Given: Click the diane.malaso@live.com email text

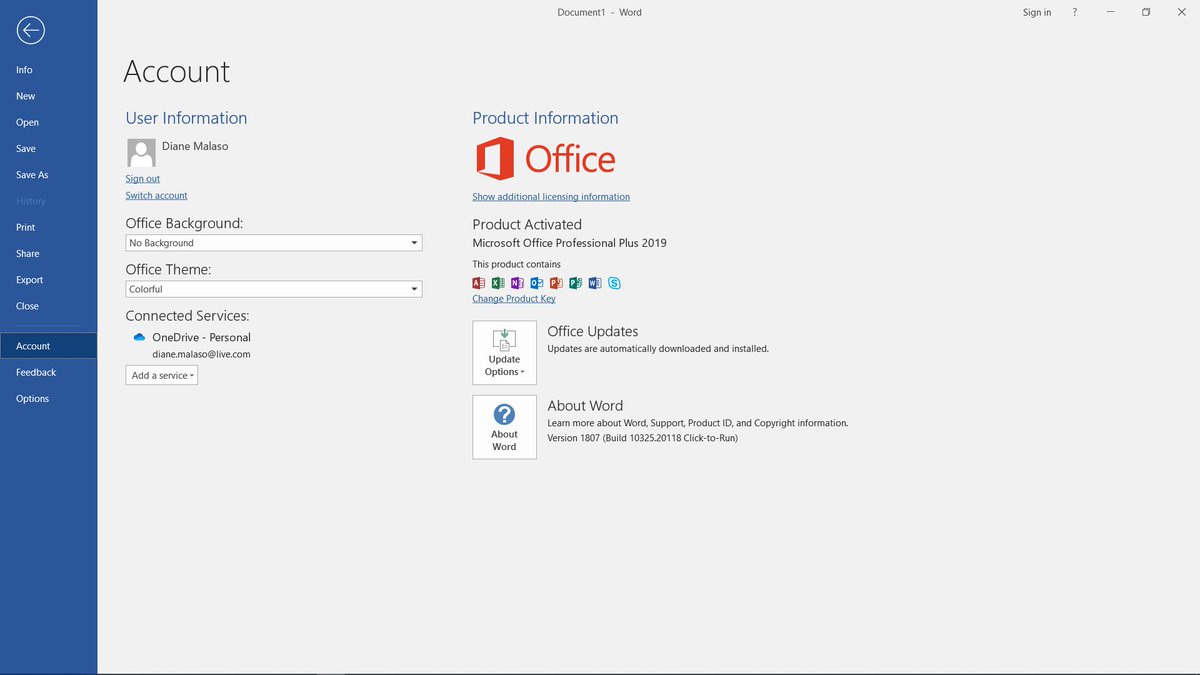Looking at the screenshot, I should (x=201, y=354).
